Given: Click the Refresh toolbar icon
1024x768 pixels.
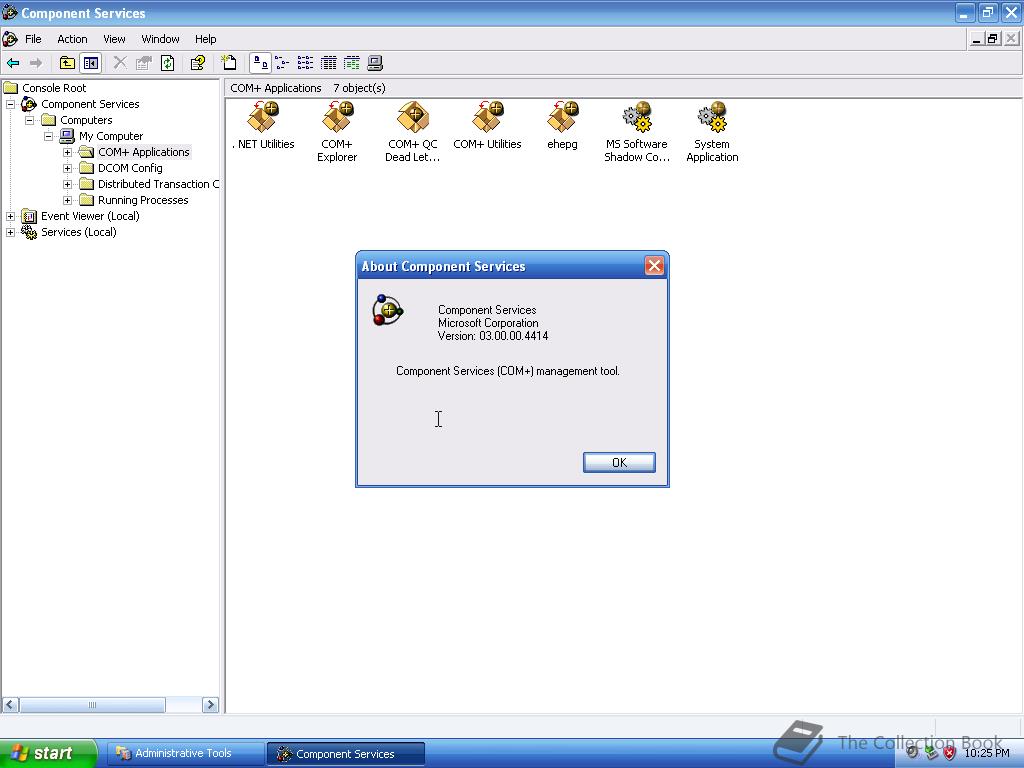Looking at the screenshot, I should pyautogui.click(x=167, y=63).
